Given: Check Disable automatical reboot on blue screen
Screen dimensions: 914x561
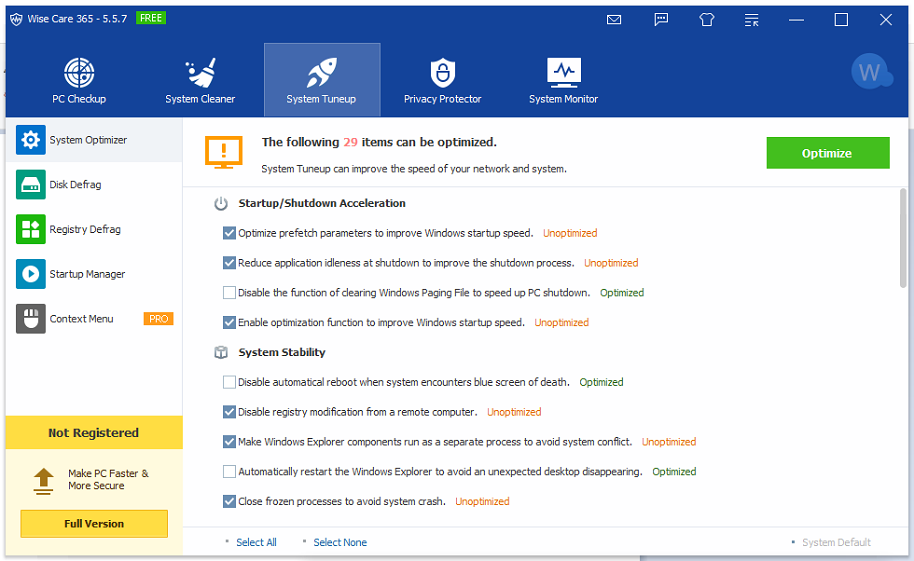Looking at the screenshot, I should [229, 382].
